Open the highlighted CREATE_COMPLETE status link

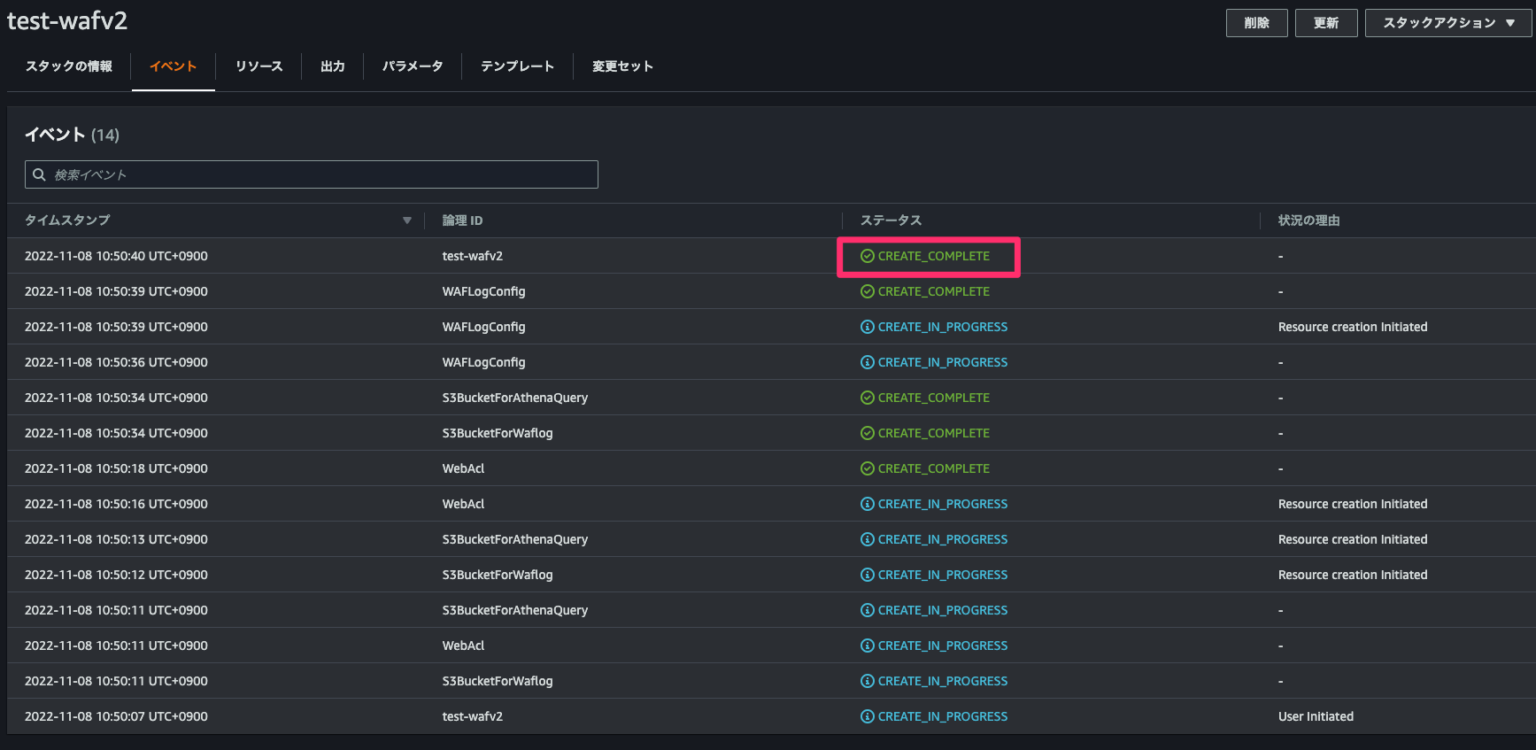coord(932,256)
